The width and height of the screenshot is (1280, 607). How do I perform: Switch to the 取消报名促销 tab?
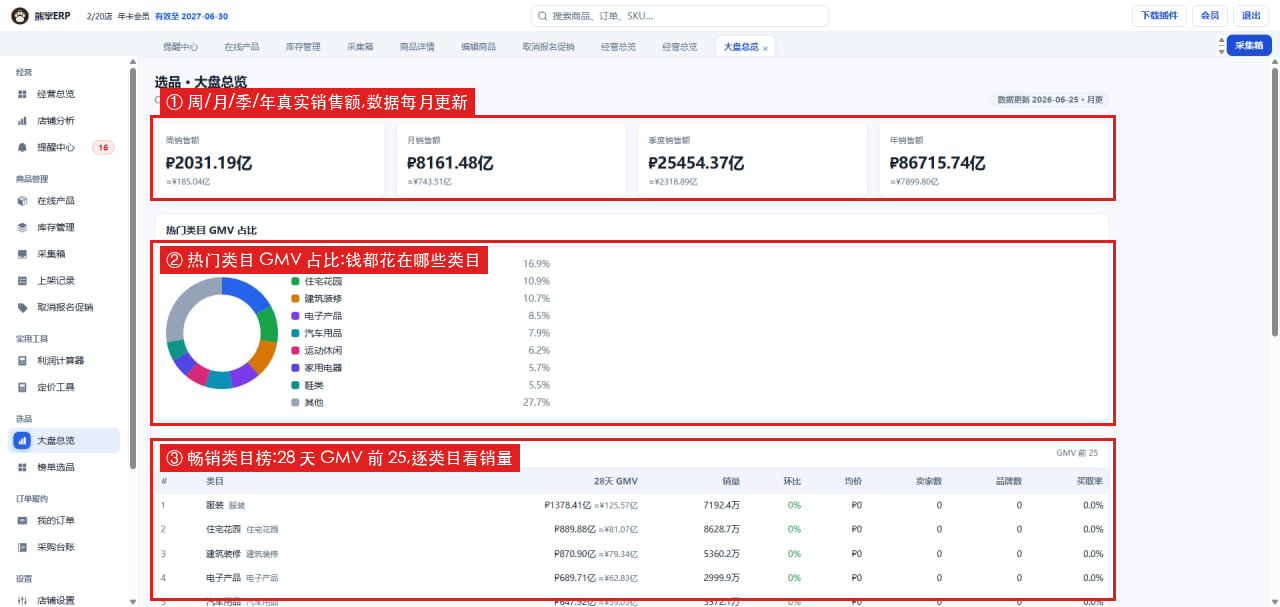[548, 47]
